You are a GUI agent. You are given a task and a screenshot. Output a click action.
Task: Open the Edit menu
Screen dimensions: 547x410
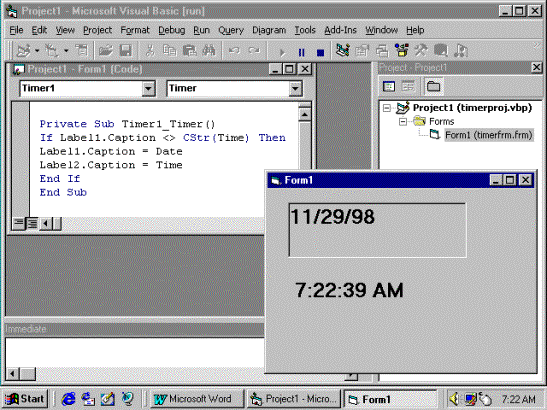(39, 30)
